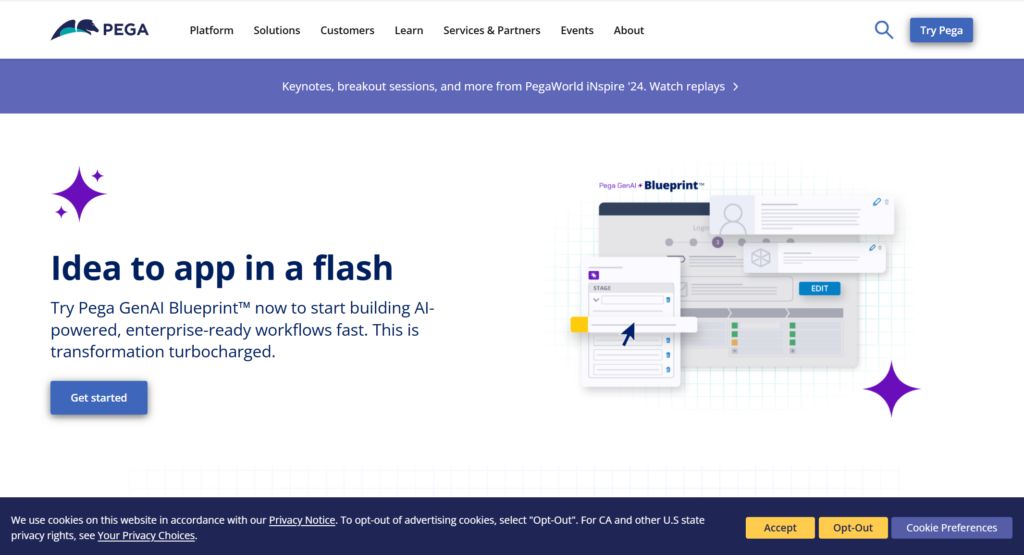Screen dimensions: 1024x555
Task: Open the Solutions menu
Action: coord(277,30)
